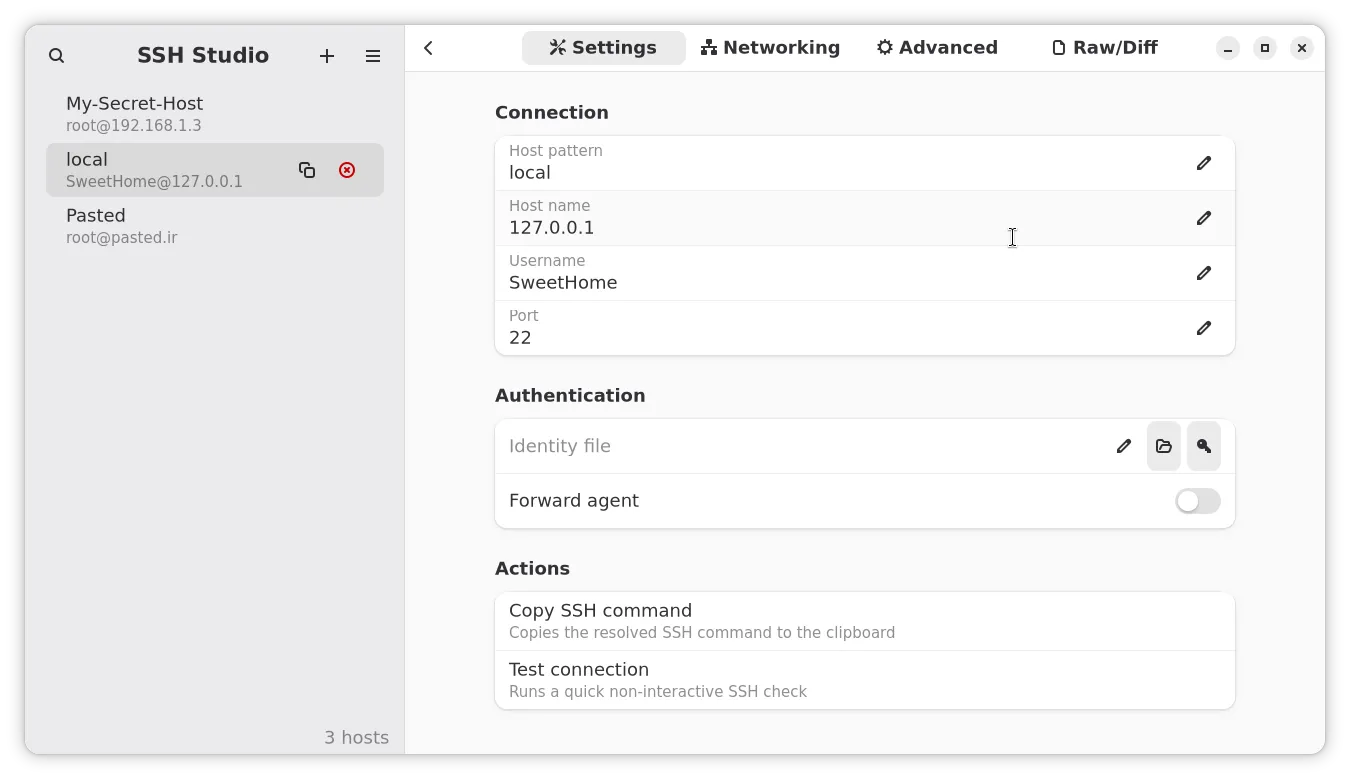1350x779 pixels.
Task: Open the Raw/Diff tab
Action: 1104,48
